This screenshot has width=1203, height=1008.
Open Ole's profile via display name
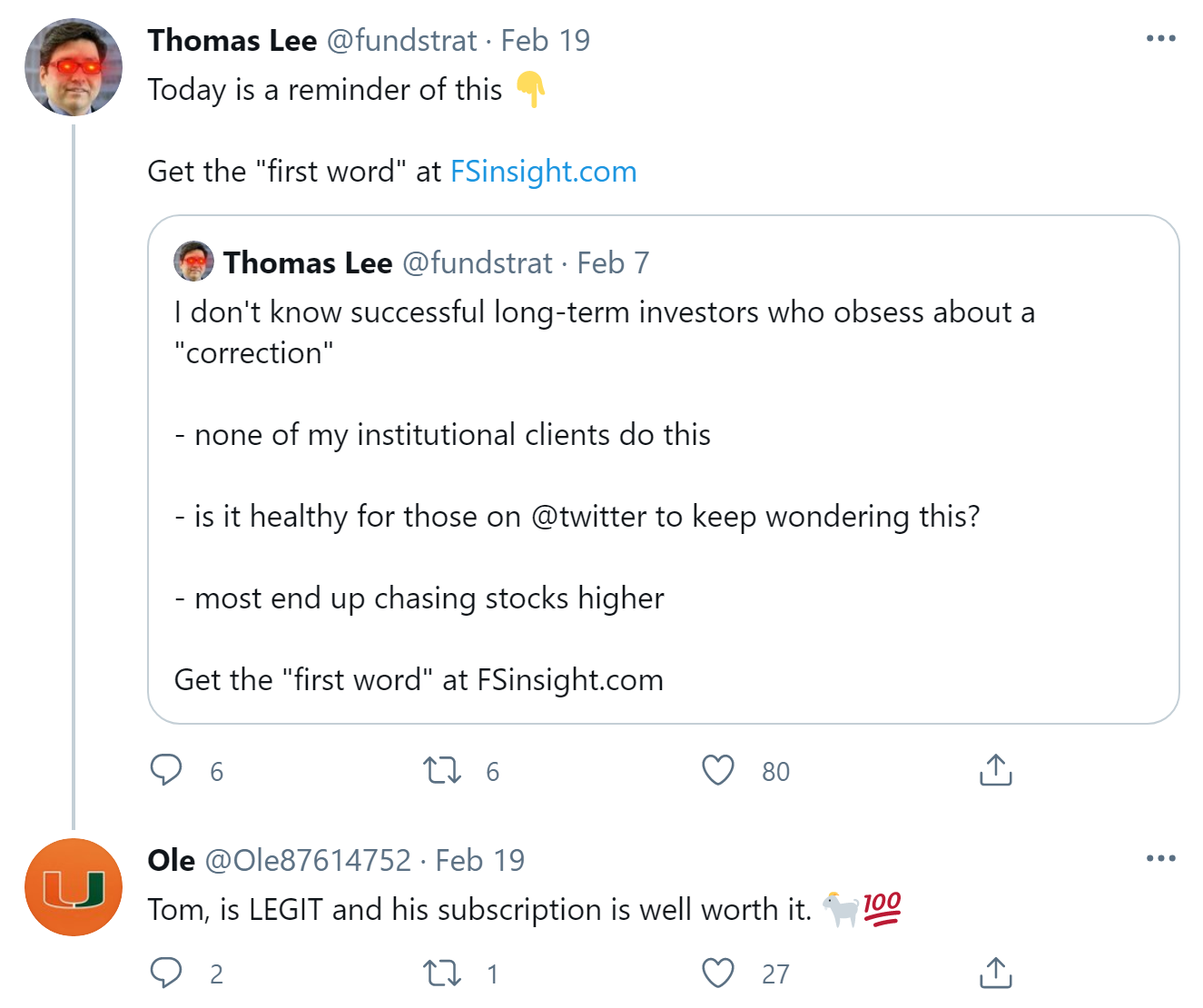click(172, 860)
